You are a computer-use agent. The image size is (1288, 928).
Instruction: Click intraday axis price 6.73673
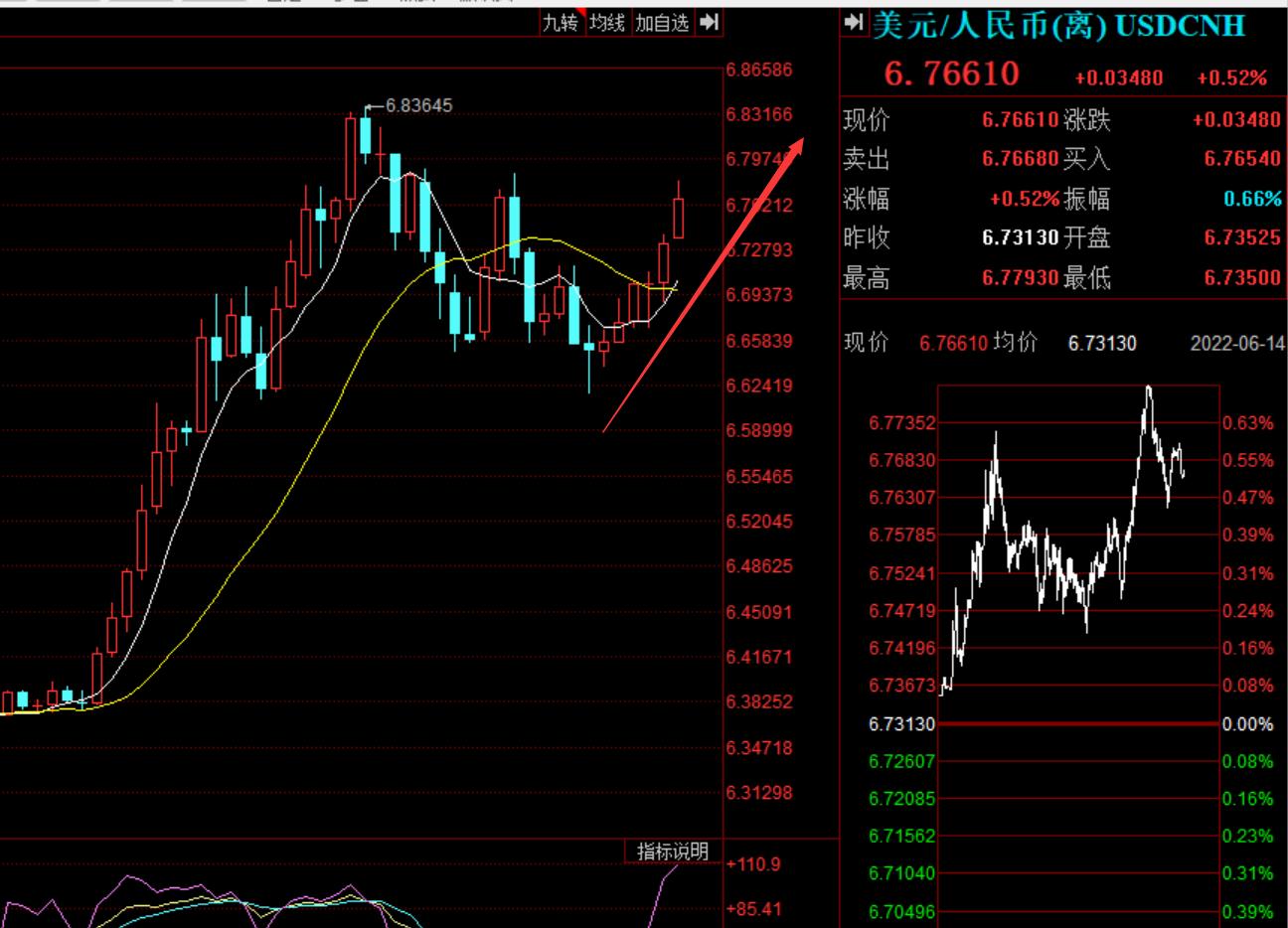[x=902, y=686]
